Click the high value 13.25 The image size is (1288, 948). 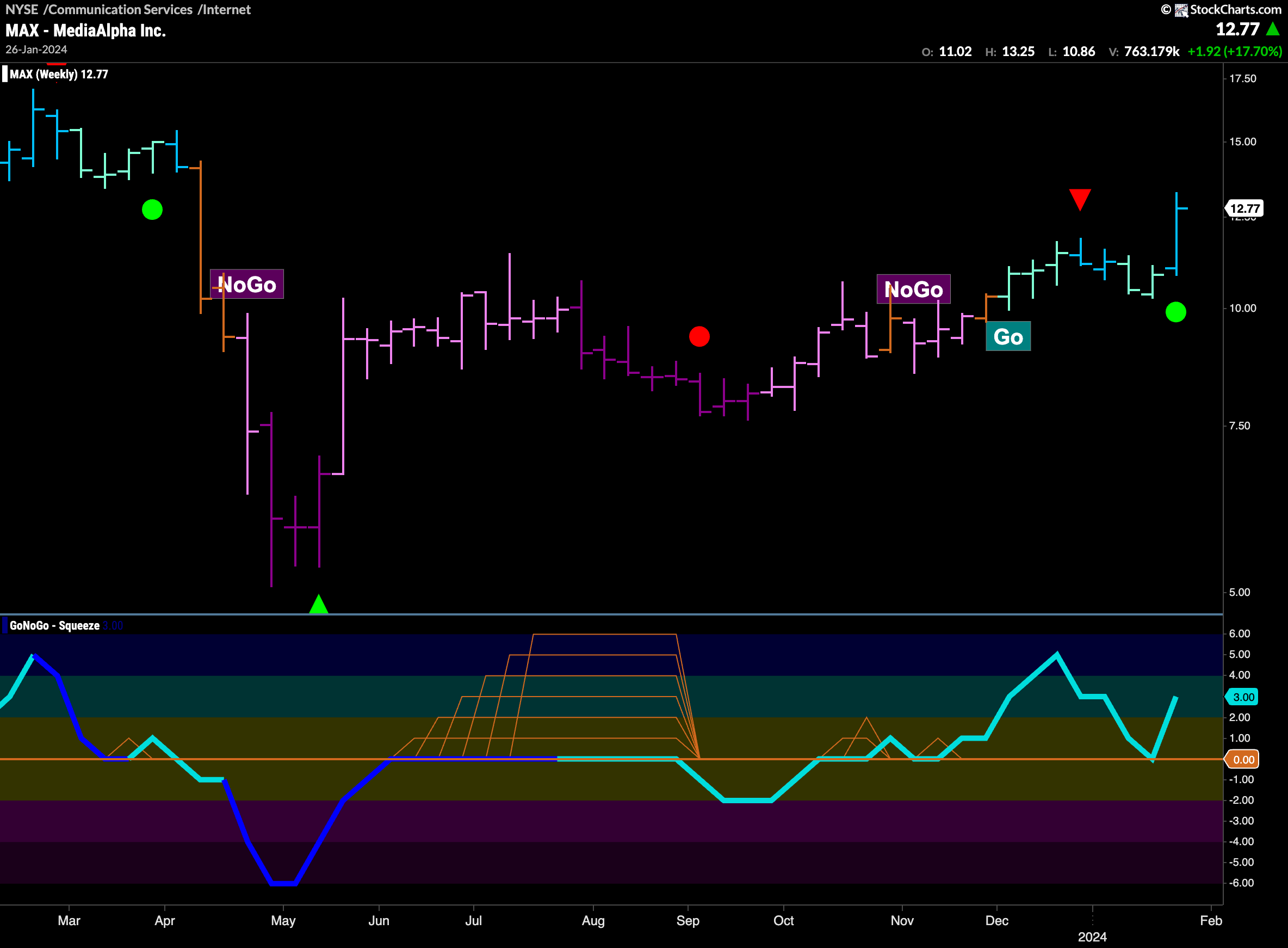[x=1018, y=52]
